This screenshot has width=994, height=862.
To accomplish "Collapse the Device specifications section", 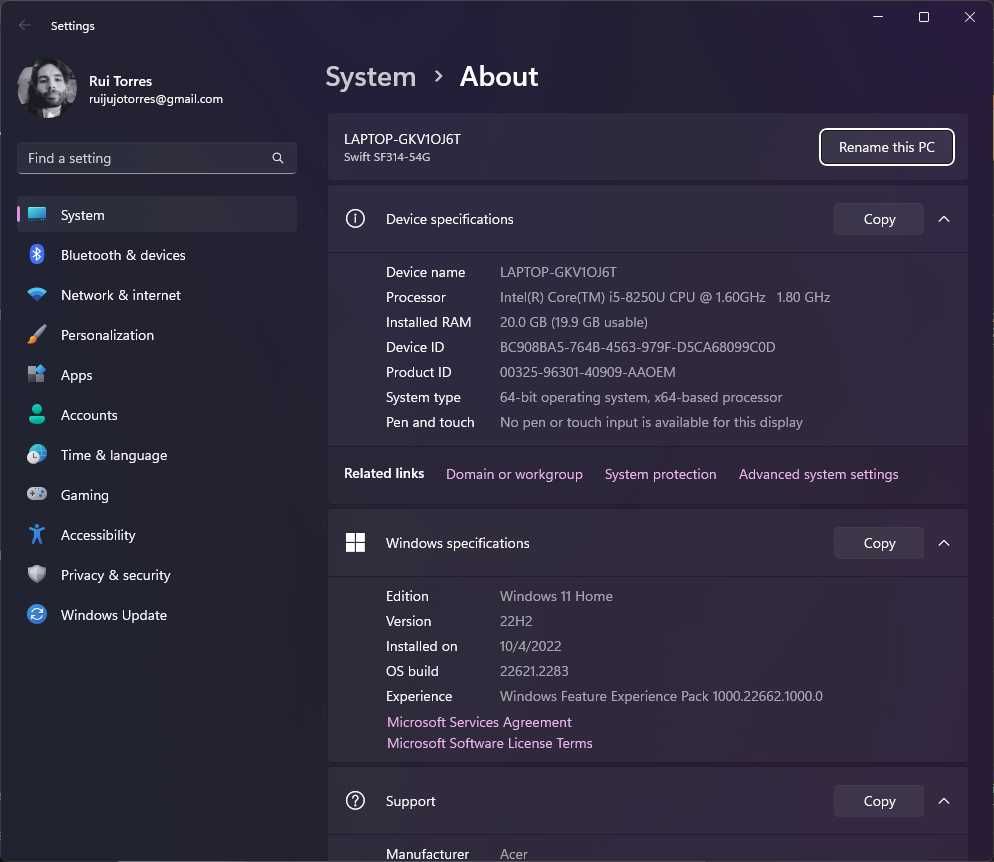I will pos(944,219).
